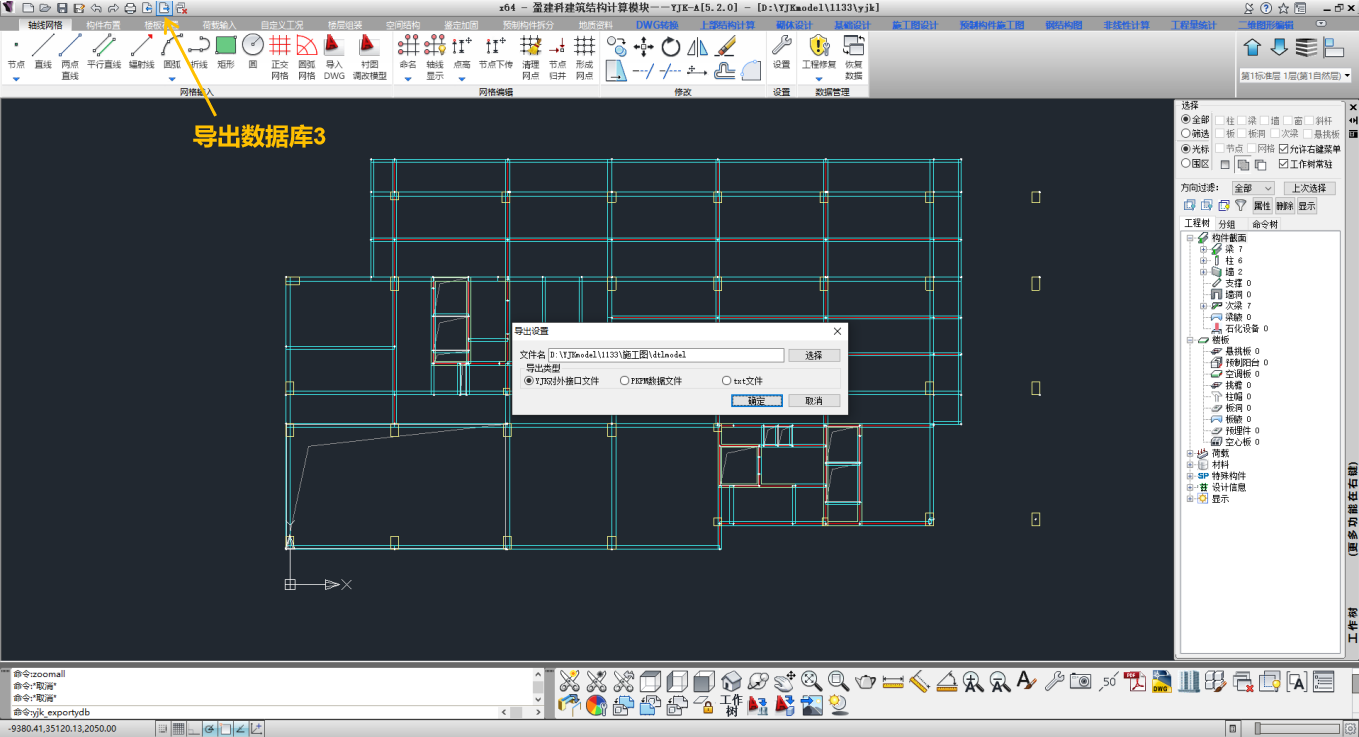Screen dimensions: 1359x737
Task: Choose the txt文件 export option
Action: tap(727, 381)
